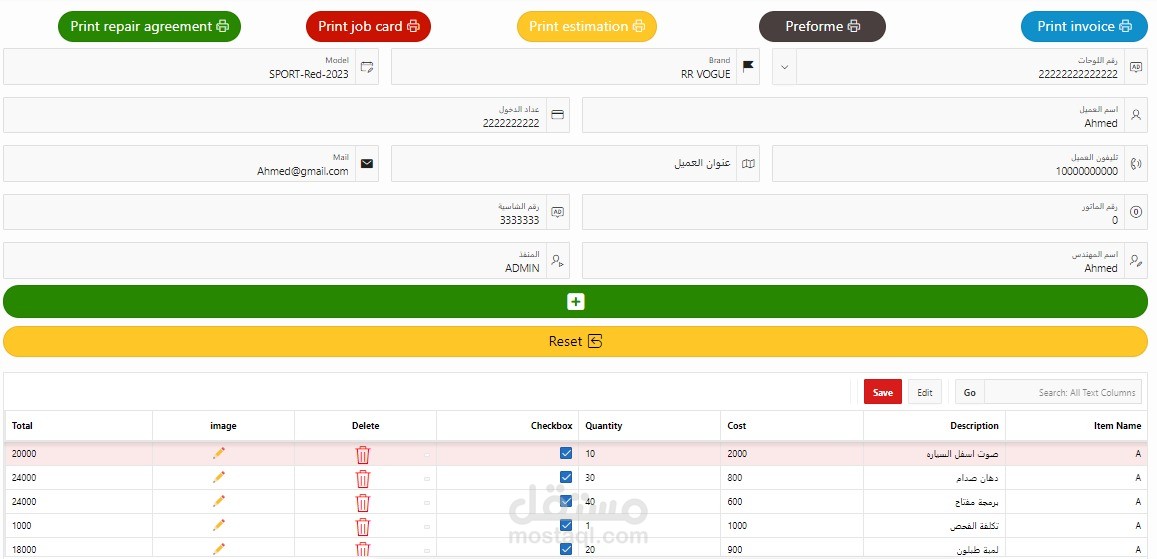Click the executor user icon beside ADMIN
This screenshot has height=559, width=1157.
(x=558, y=260)
